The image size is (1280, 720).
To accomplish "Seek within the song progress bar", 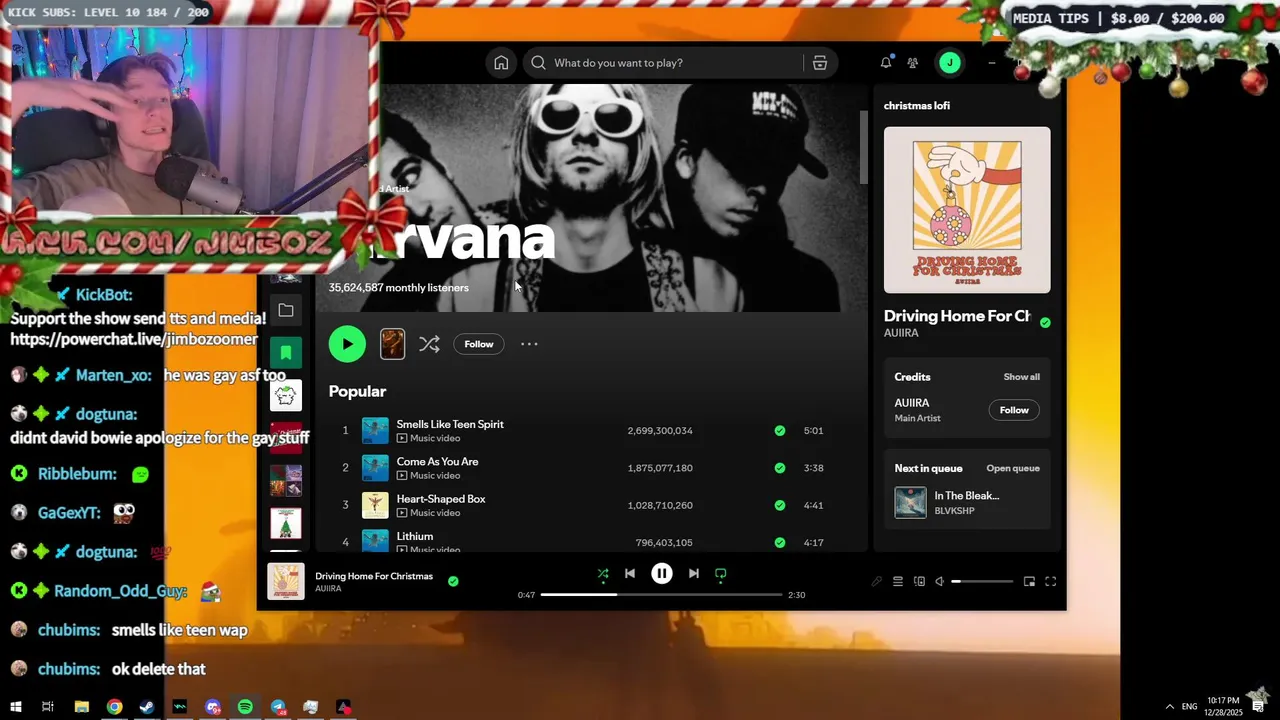I will pos(662,595).
